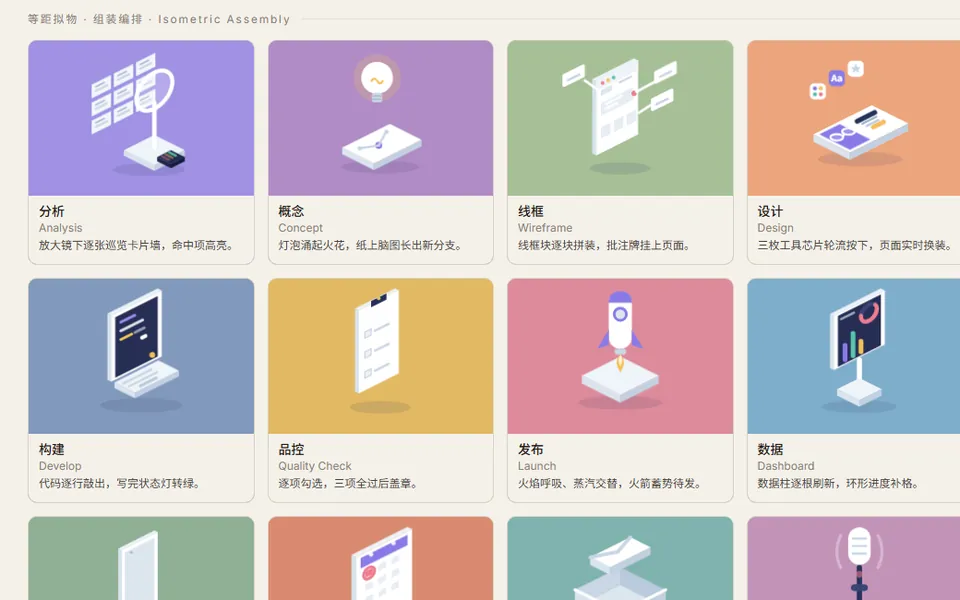Viewport: 960px width, 600px height.
Task: Click the "Dashboard" subtitle
Action: (x=786, y=466)
